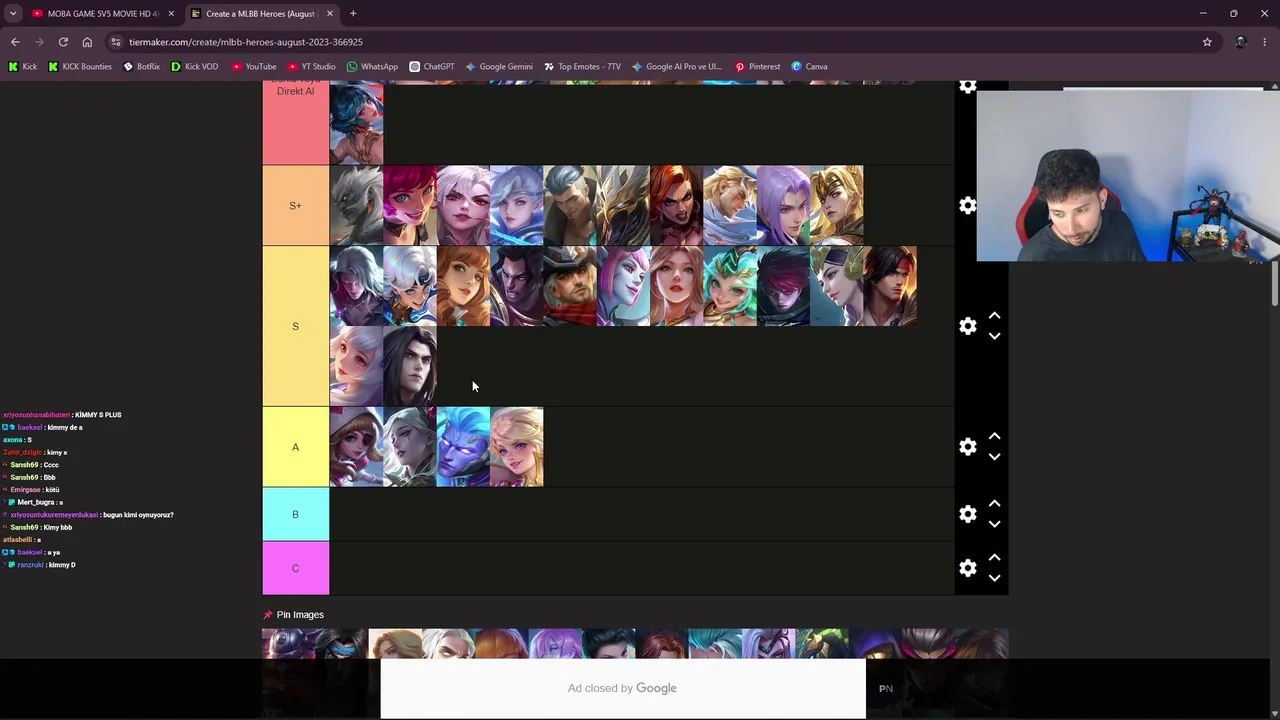
Task: Open the ChatGPT bookmark
Action: (432, 66)
